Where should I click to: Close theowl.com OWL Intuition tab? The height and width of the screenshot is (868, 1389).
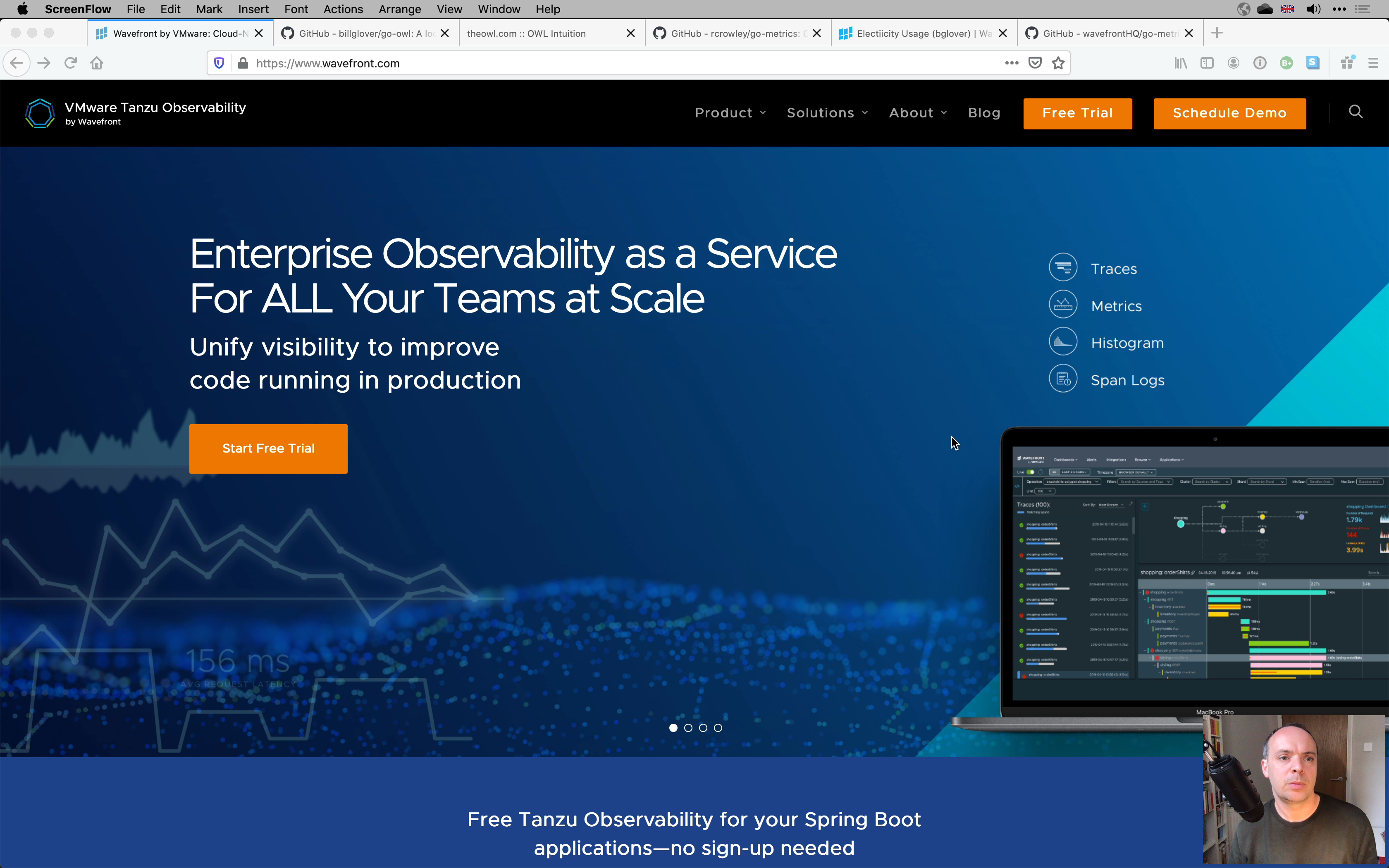[x=631, y=33]
